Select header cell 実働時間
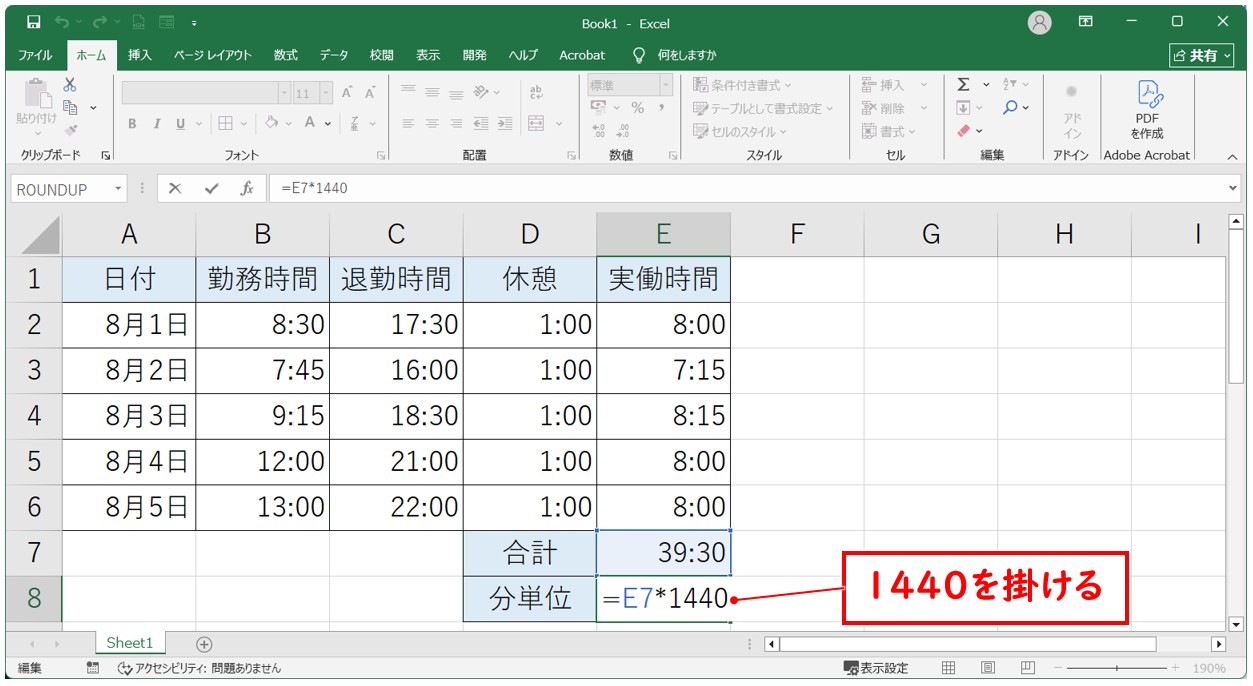The image size is (1253, 686). pyautogui.click(x=663, y=278)
